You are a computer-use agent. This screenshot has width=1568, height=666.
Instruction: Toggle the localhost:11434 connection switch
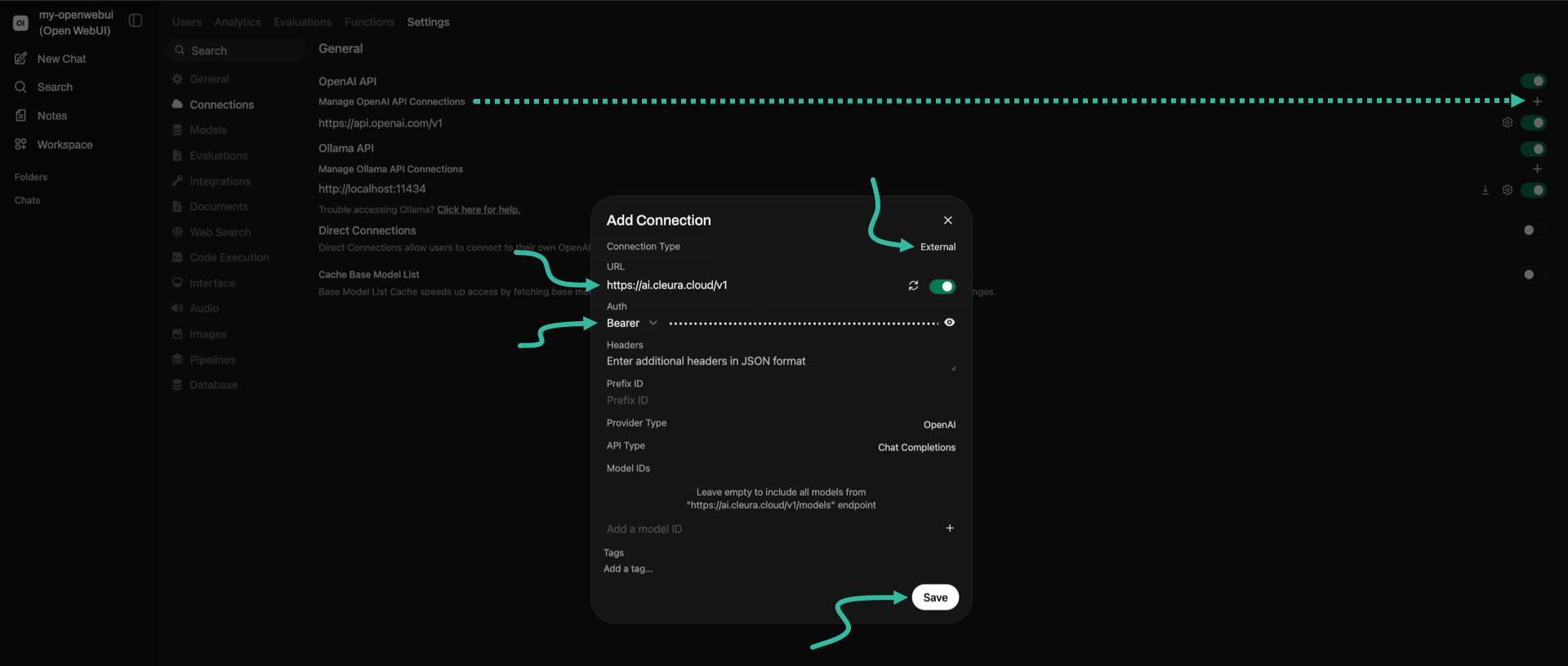pos(1533,190)
